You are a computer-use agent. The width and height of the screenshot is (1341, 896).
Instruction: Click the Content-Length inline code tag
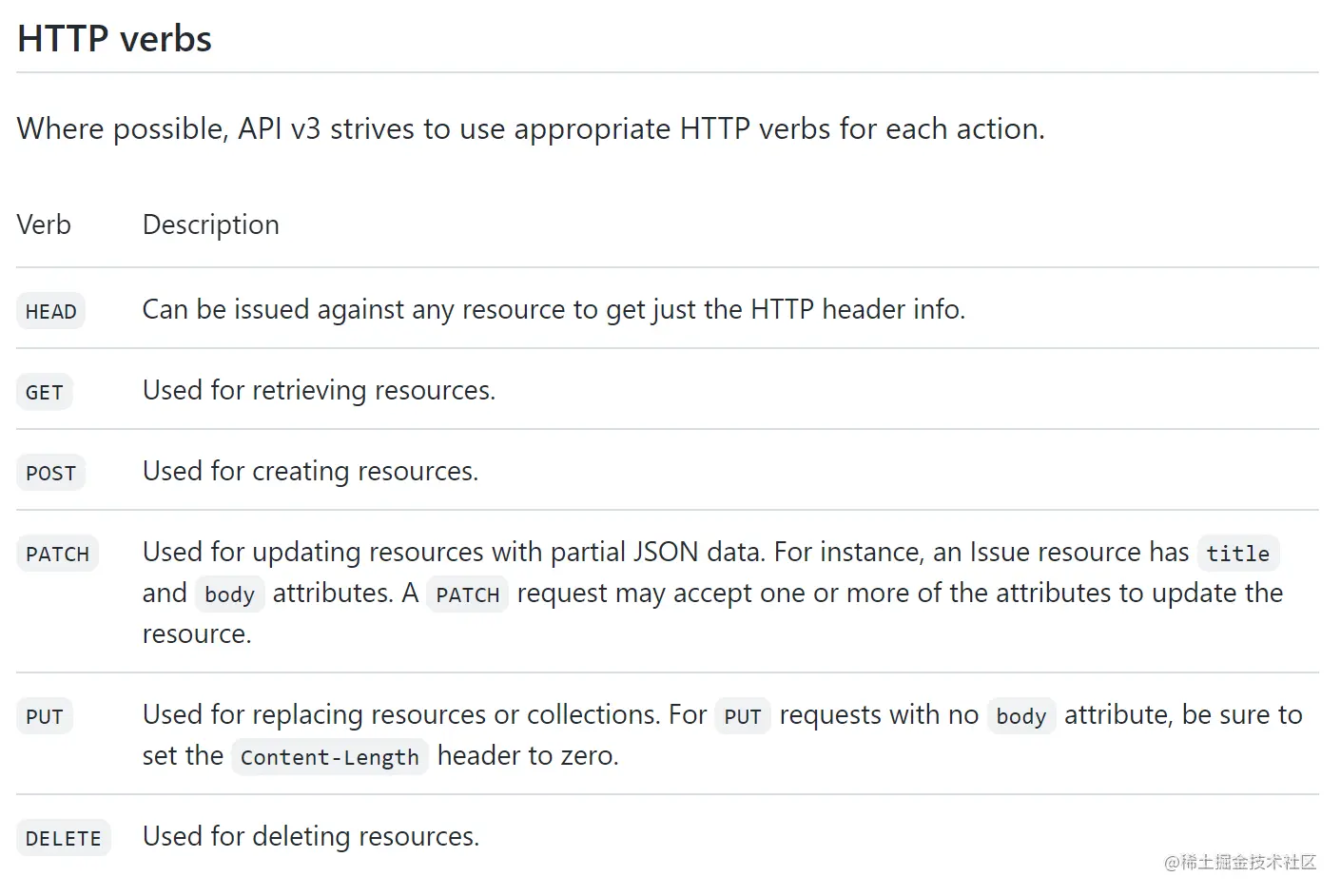point(329,757)
